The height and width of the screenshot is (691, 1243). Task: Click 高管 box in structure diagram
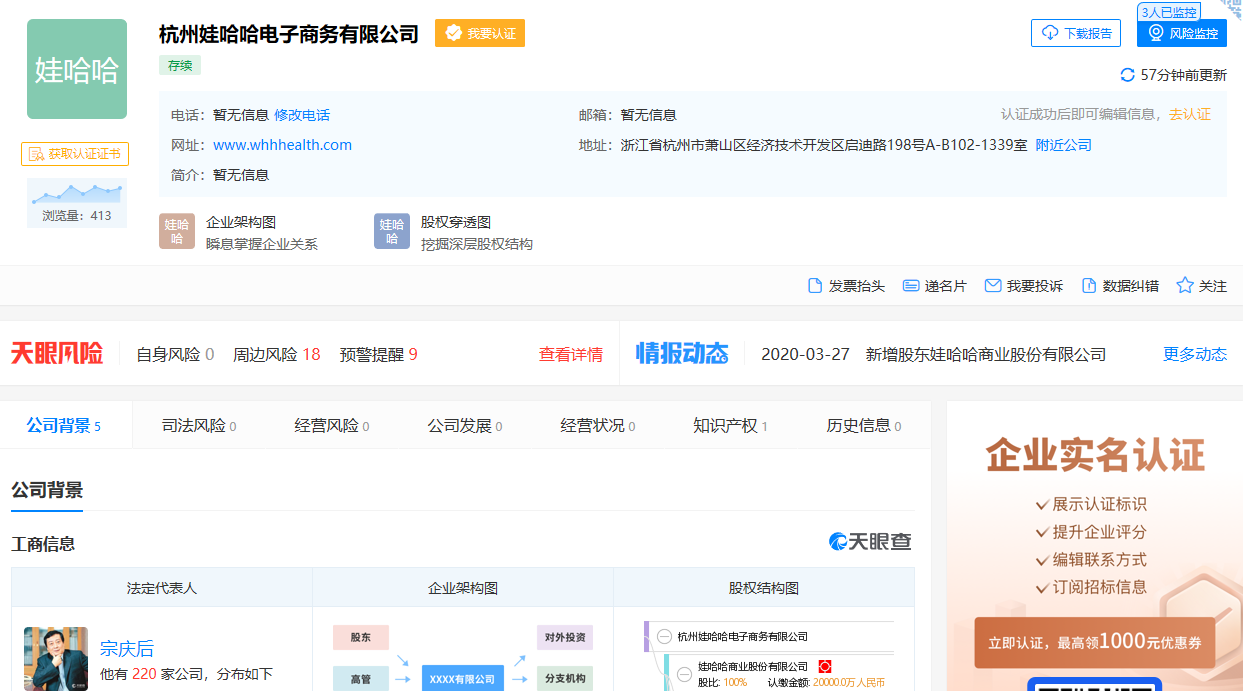click(x=361, y=679)
